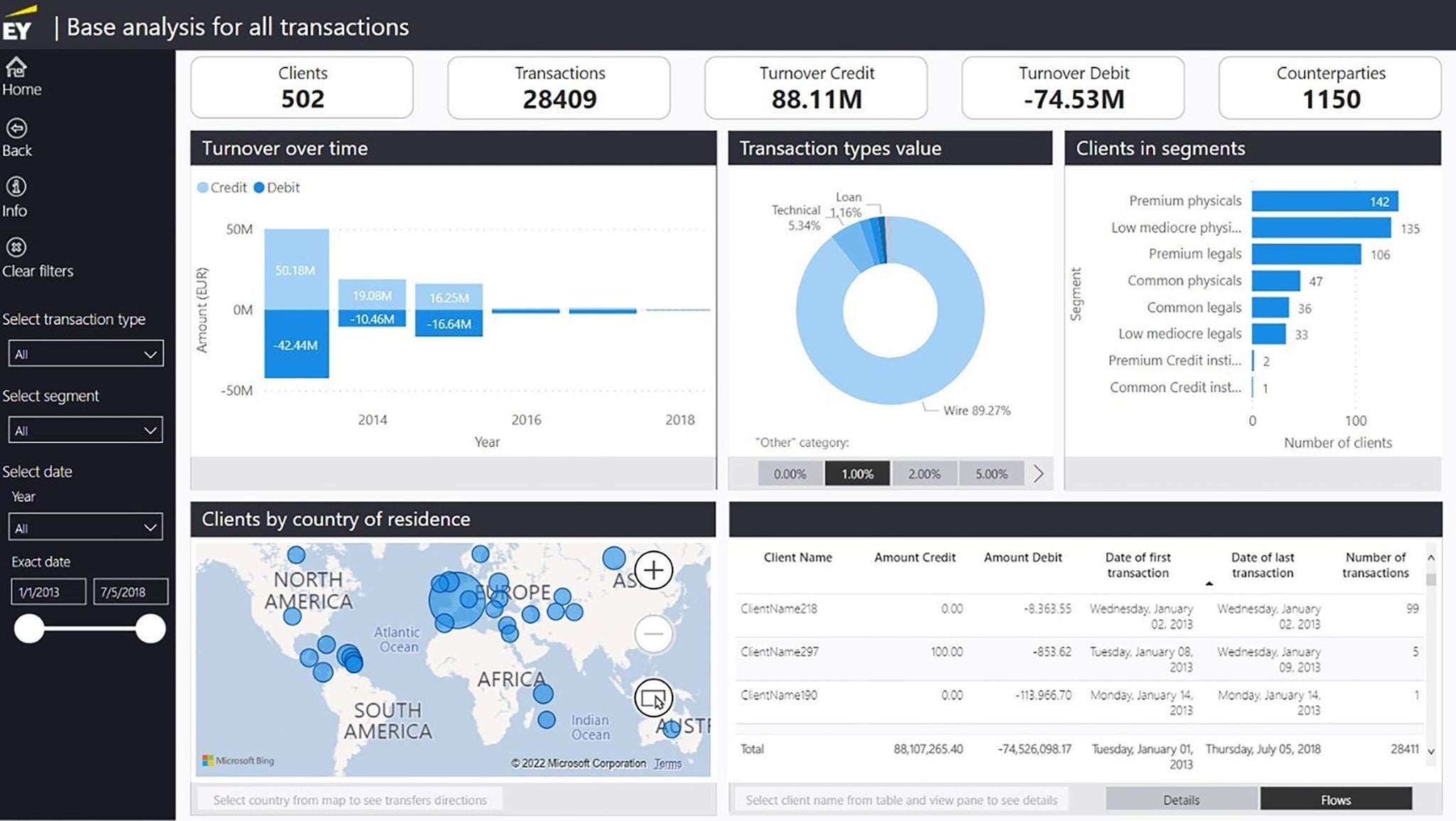Image resolution: width=1456 pixels, height=821 pixels.
Task: Sort by Date of first transaction header
Action: [x=1137, y=565]
